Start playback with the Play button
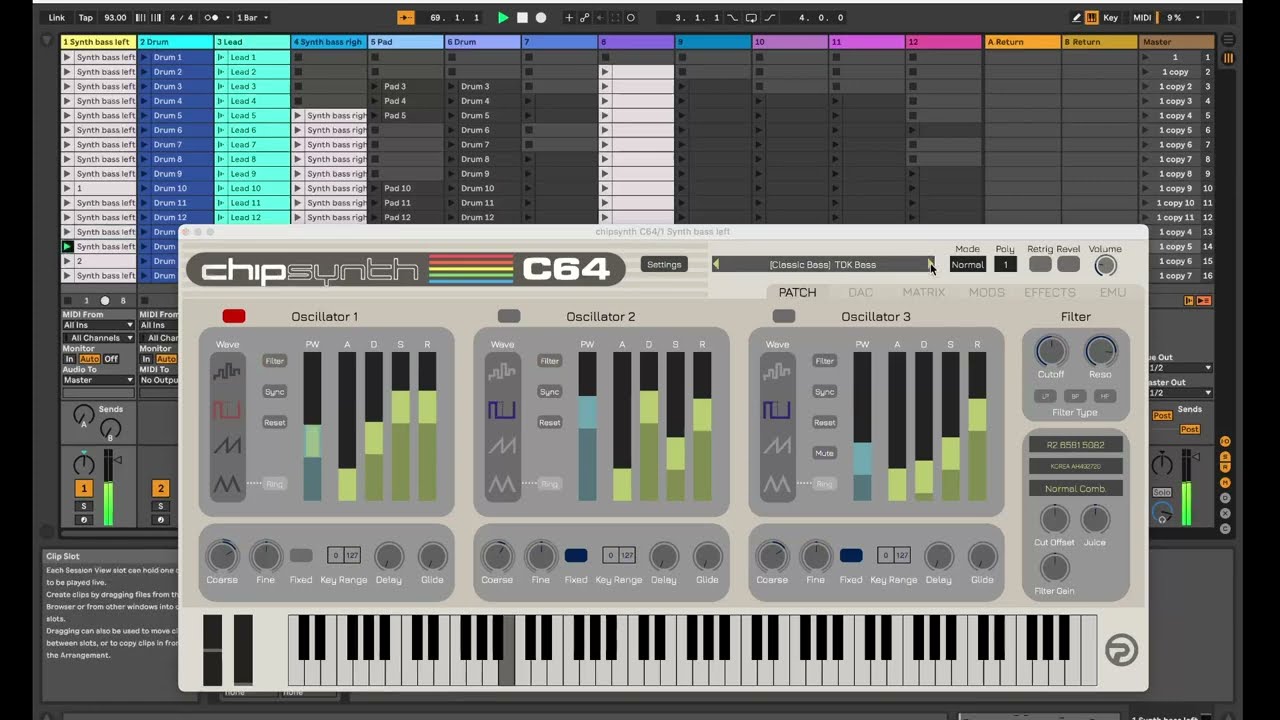Screen dimensions: 1280x720 (x=503, y=17)
